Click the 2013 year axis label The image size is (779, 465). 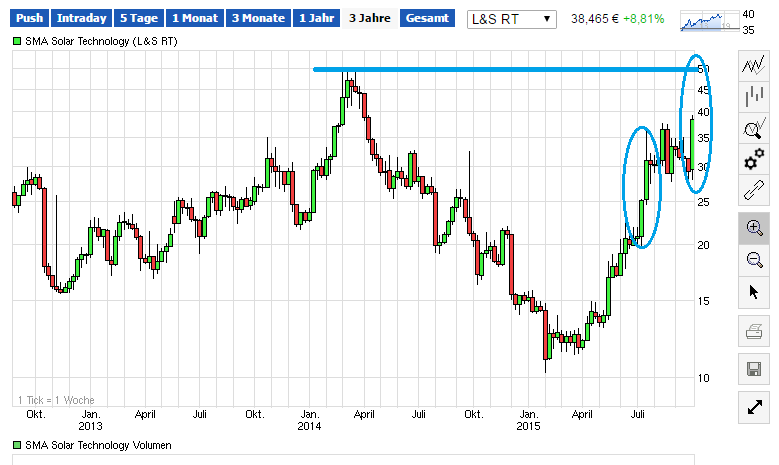pos(90,426)
